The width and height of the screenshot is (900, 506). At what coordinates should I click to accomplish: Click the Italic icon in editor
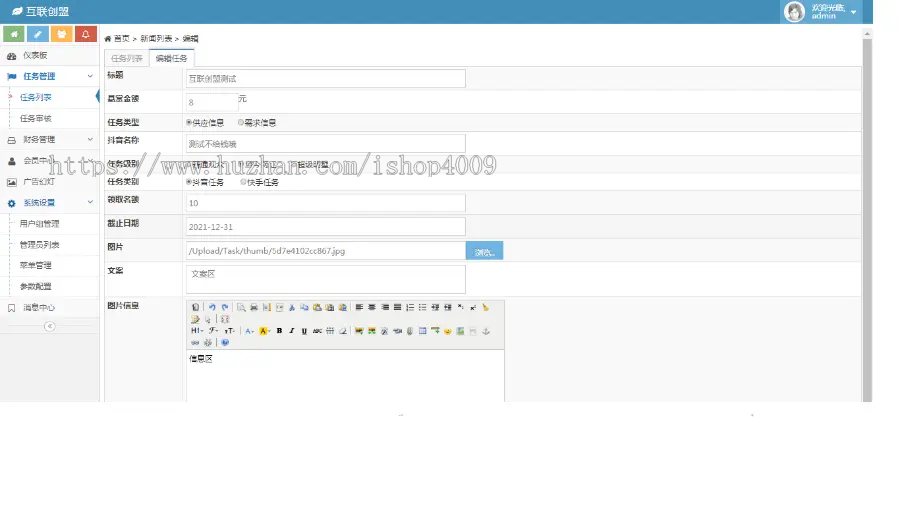tap(292, 331)
